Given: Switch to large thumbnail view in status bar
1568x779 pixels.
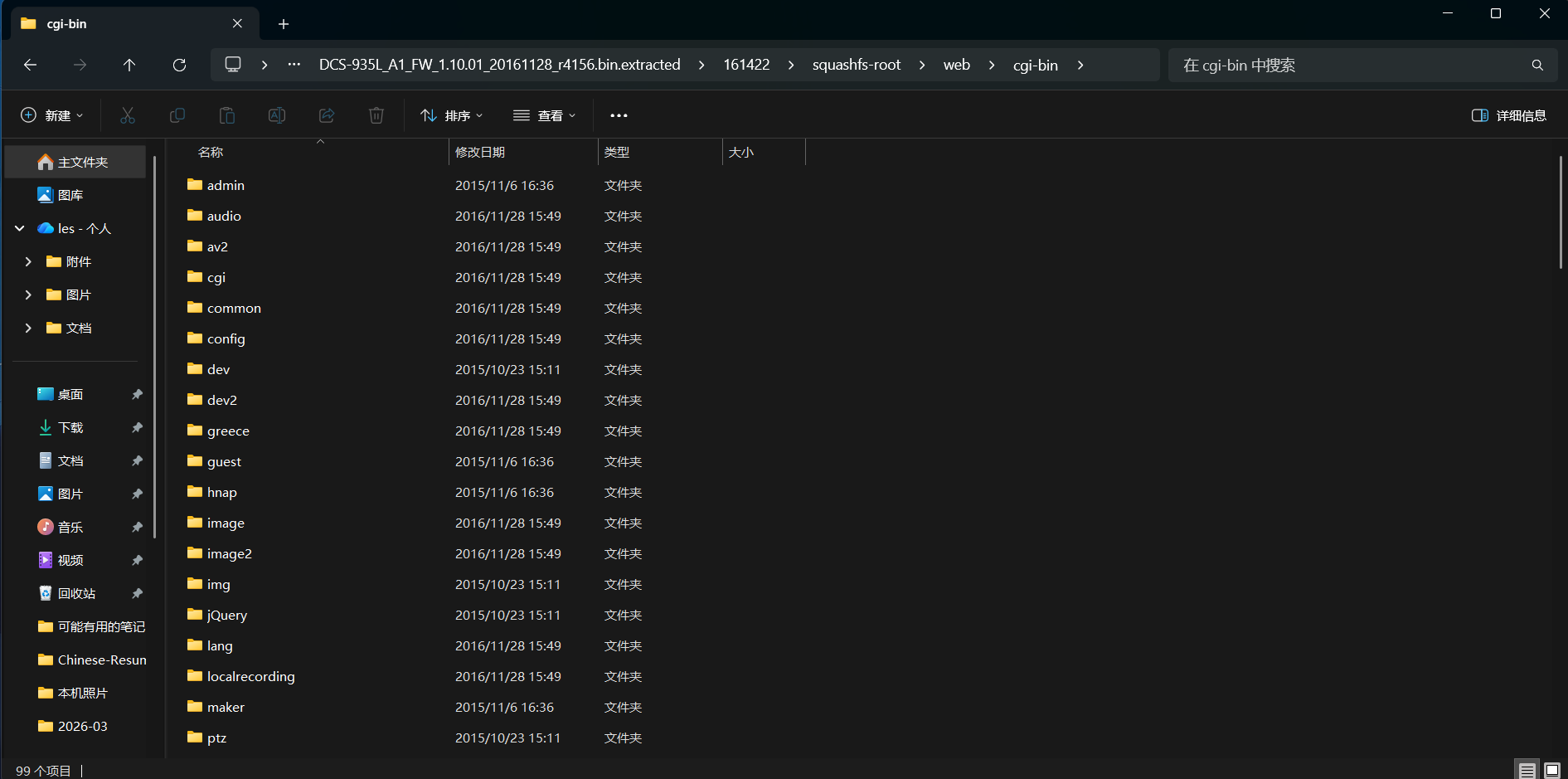Looking at the screenshot, I should pos(1552,771).
